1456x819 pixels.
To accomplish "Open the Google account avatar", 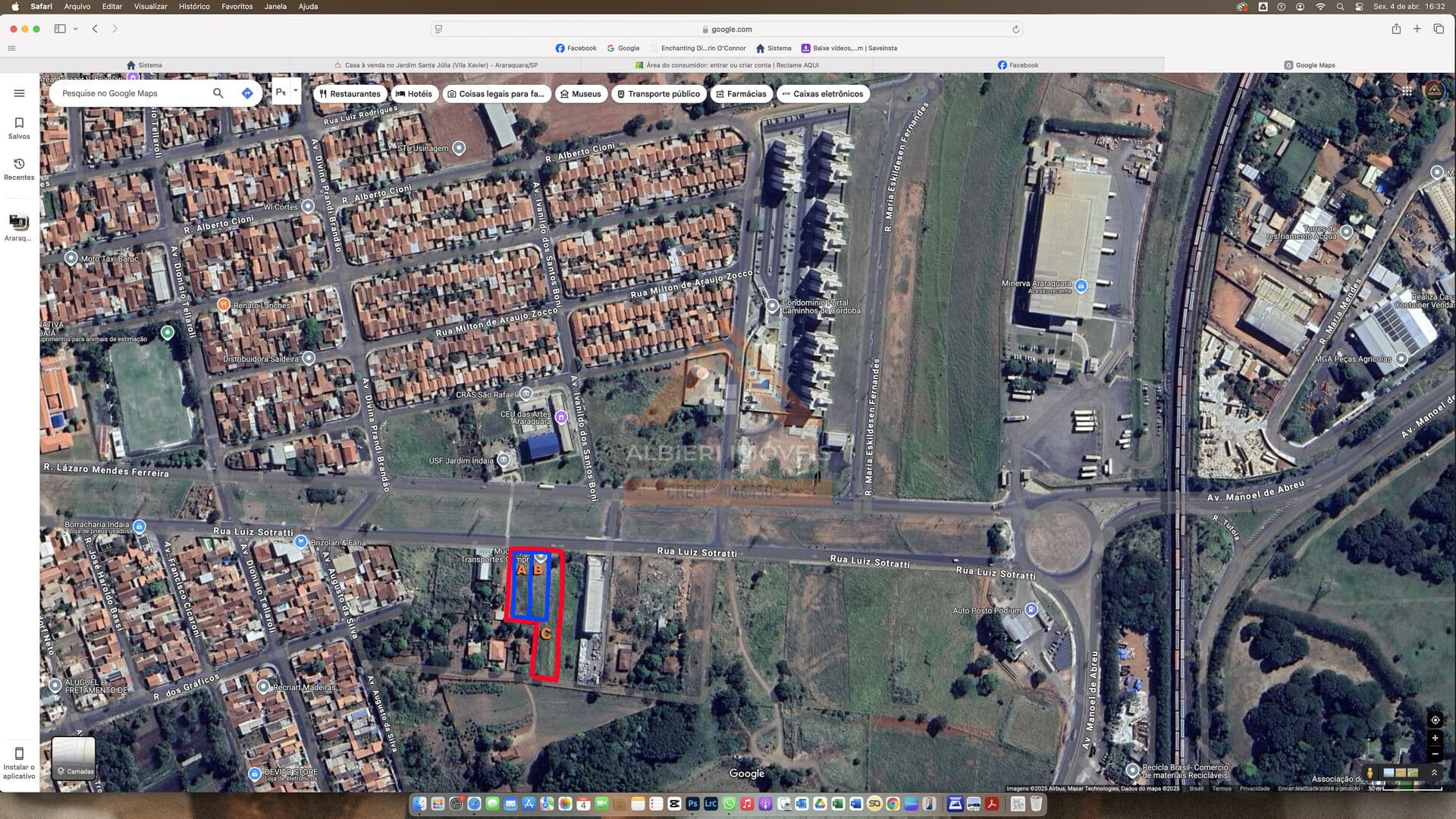I will [x=1434, y=91].
